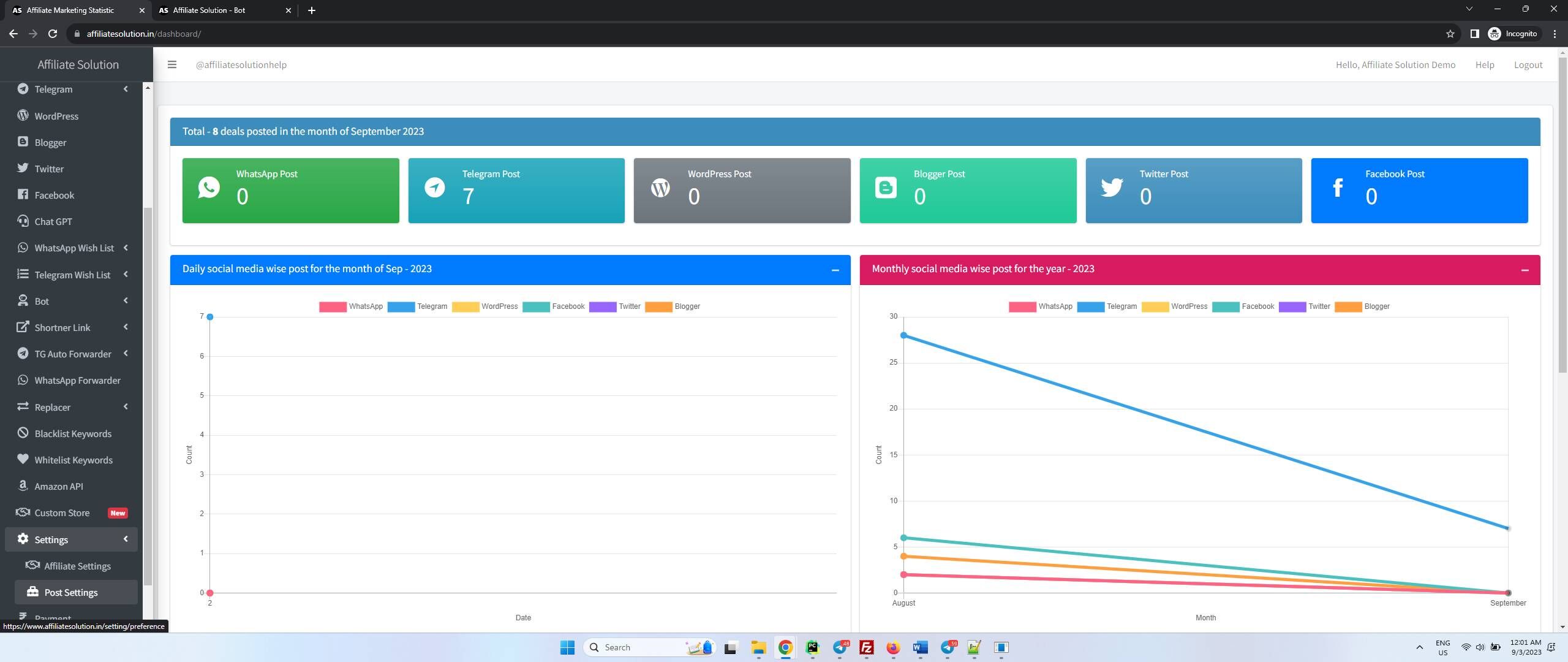The image size is (1568, 662).
Task: Toggle WhatsApp series in the monthly chart legend
Action: coord(1041,306)
